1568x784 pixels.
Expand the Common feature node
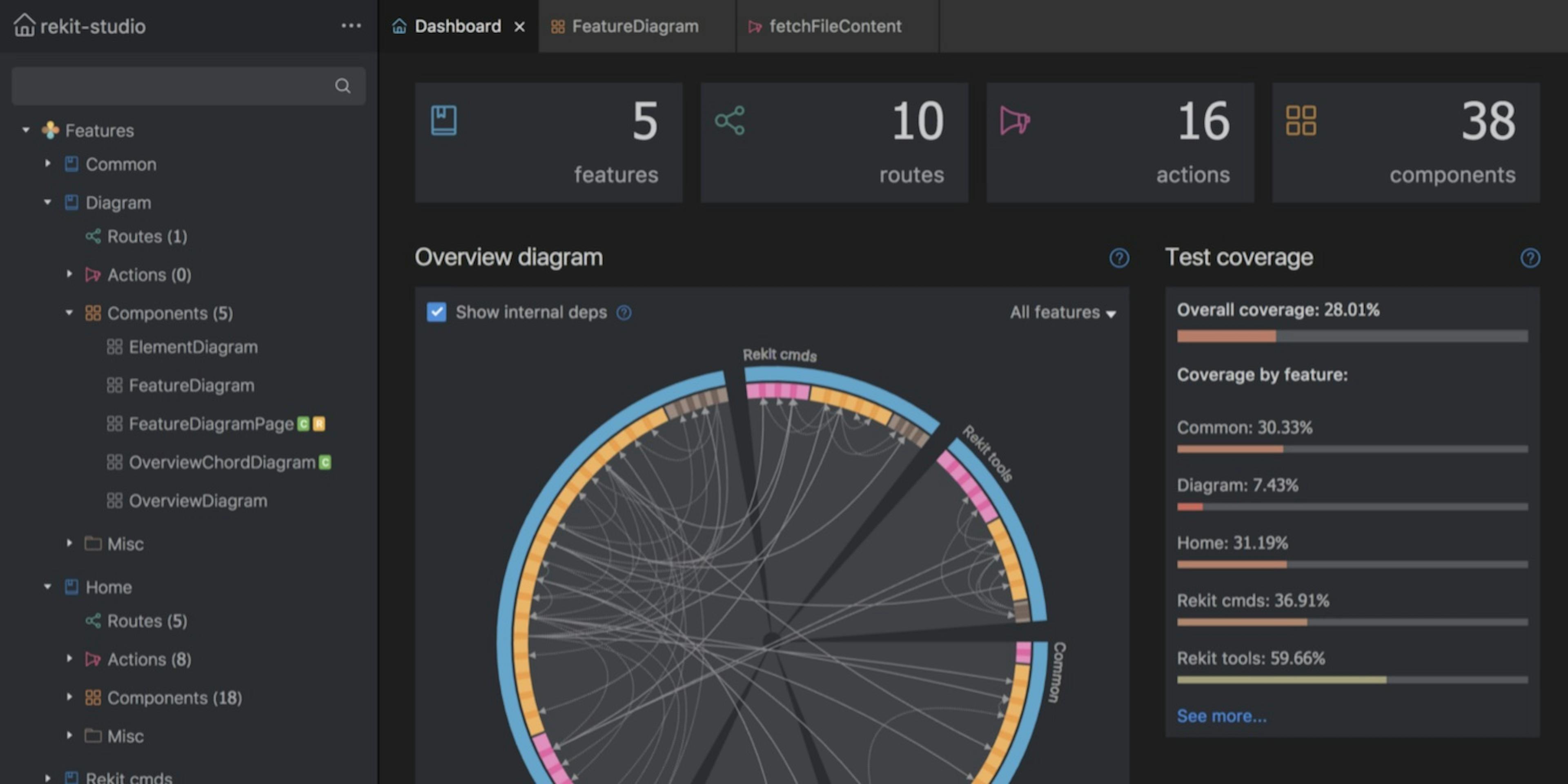coord(47,164)
